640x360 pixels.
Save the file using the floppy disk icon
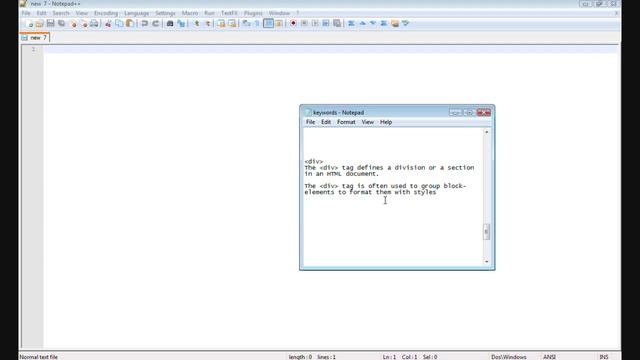(50, 24)
